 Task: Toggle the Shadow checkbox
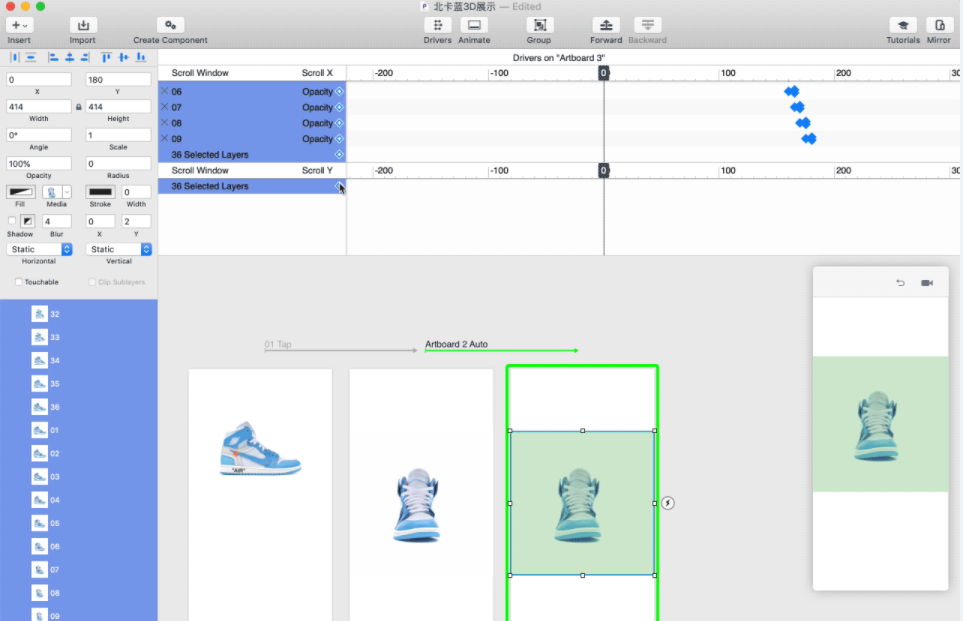click(x=12, y=221)
